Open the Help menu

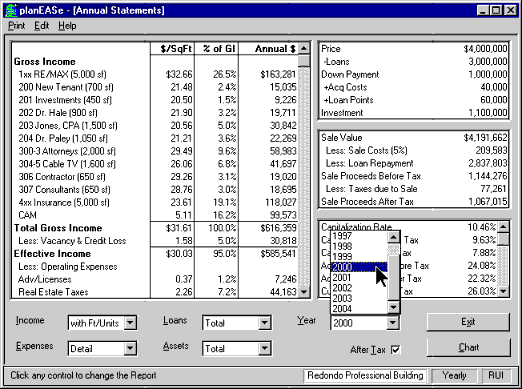(x=67, y=26)
